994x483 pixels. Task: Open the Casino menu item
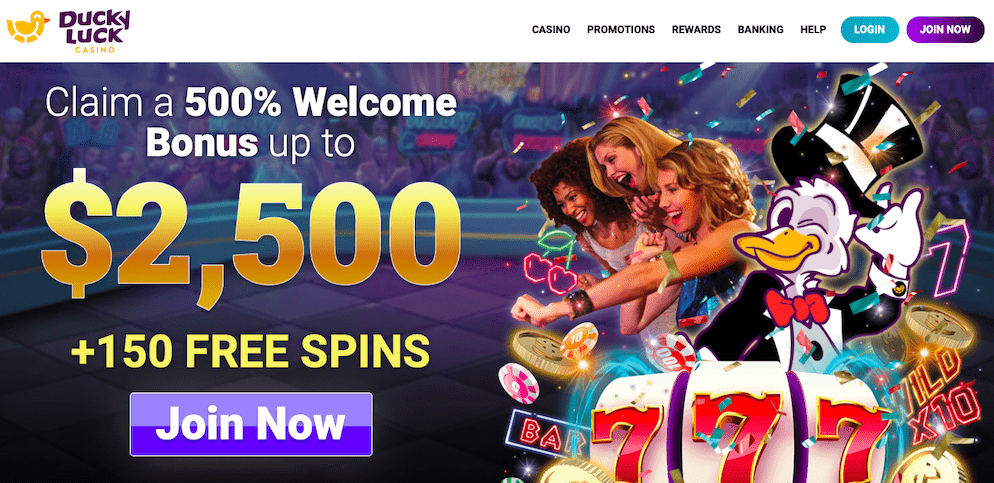click(x=551, y=29)
